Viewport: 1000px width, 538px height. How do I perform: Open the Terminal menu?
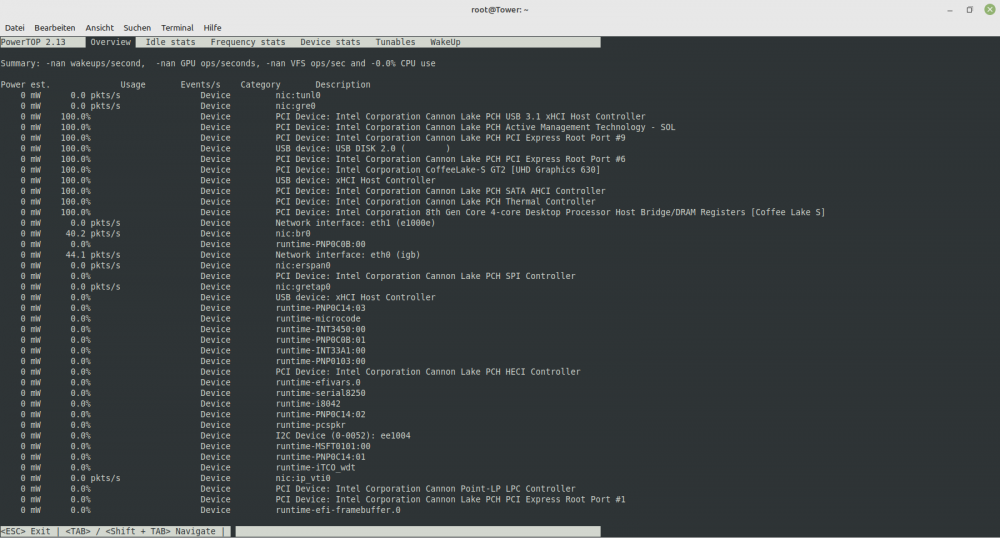pyautogui.click(x=177, y=27)
